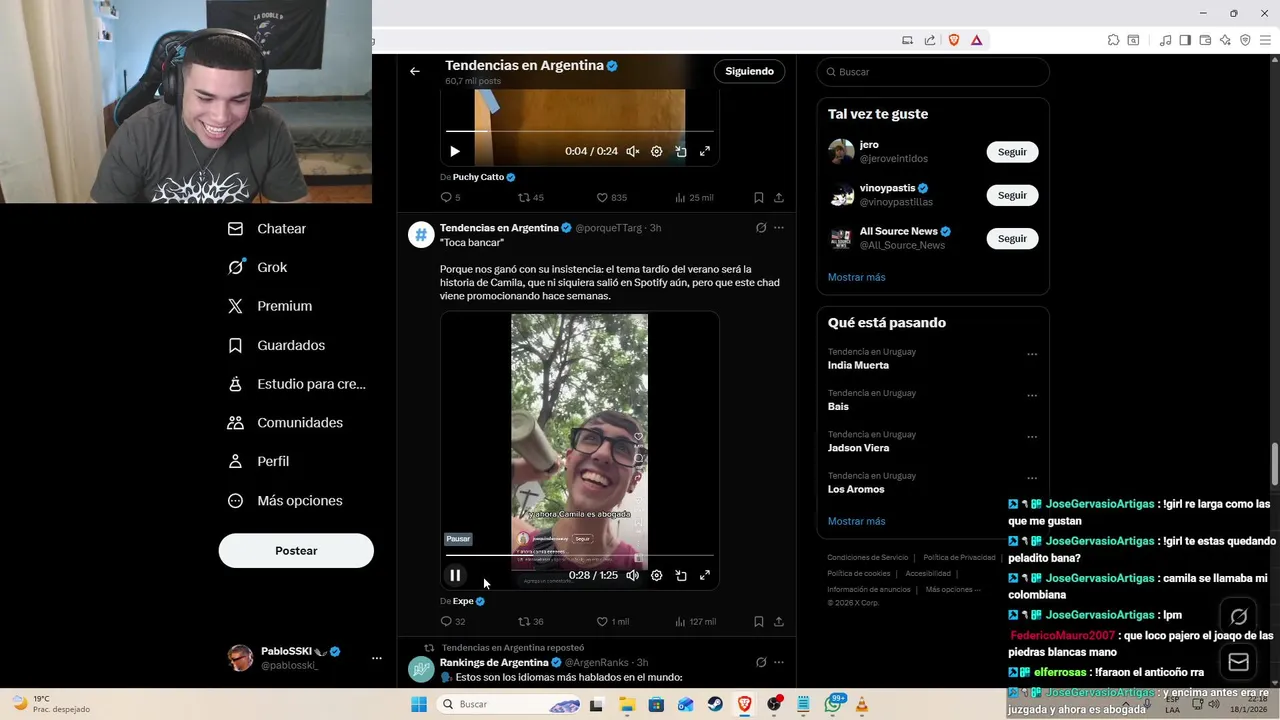This screenshot has height=720, width=1280.
Task: Follow jero with the Seguir button
Action: [x=1012, y=152]
